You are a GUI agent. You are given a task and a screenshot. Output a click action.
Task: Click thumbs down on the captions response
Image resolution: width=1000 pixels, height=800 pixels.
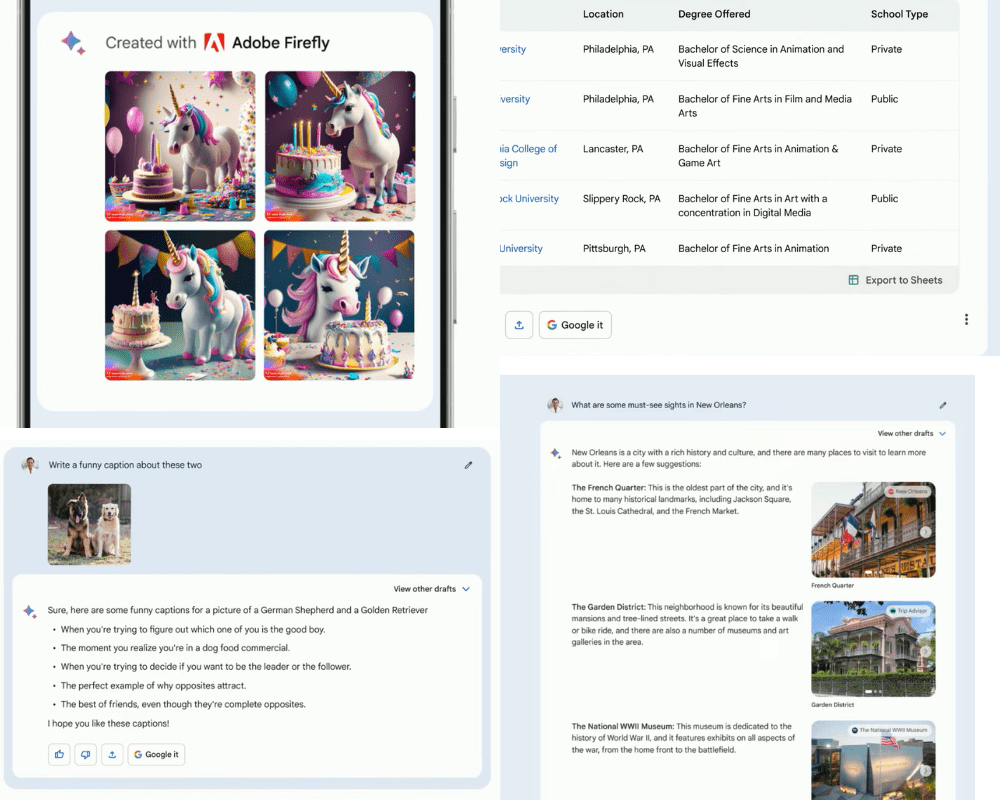click(x=85, y=755)
